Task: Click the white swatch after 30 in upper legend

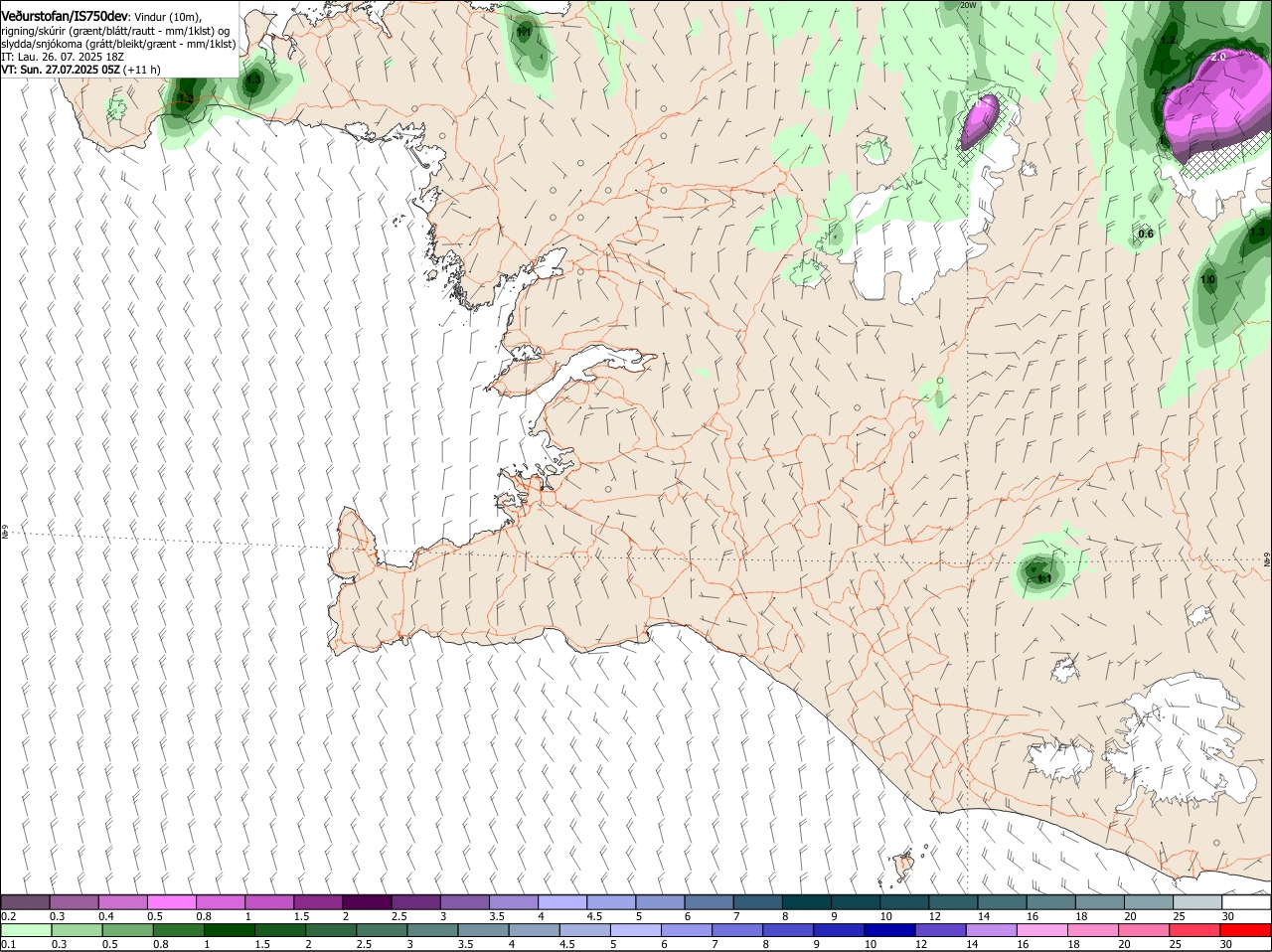Action: point(1247,901)
